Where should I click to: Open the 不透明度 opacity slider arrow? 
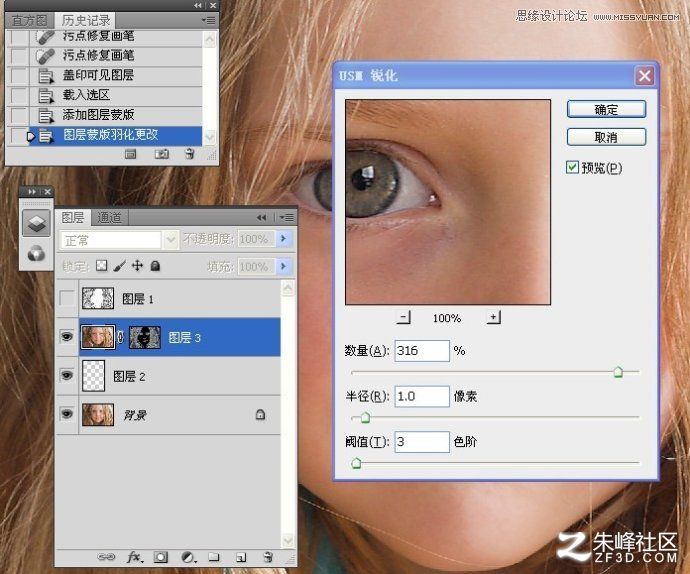[283, 239]
